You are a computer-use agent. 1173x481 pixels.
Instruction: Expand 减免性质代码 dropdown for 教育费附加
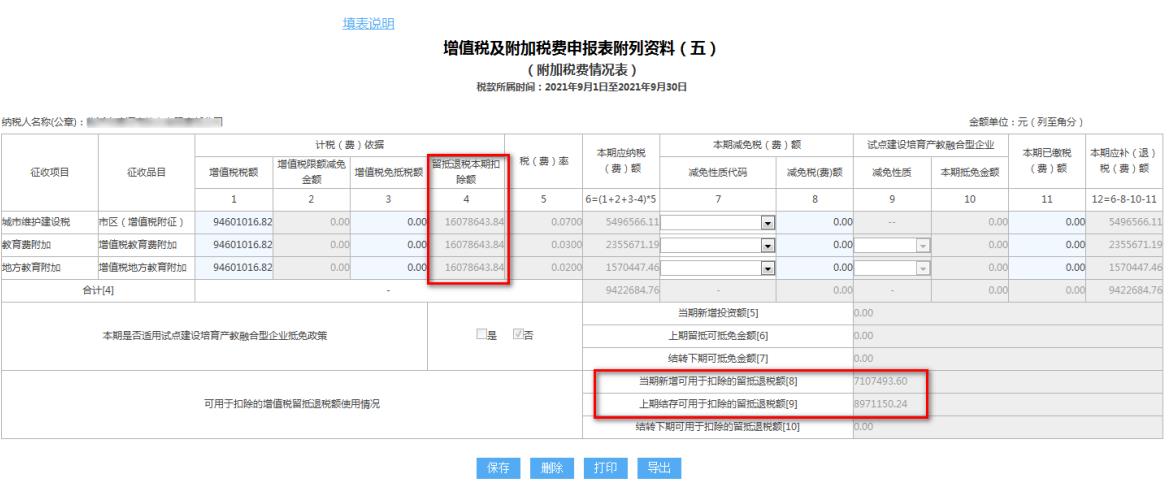(767, 244)
